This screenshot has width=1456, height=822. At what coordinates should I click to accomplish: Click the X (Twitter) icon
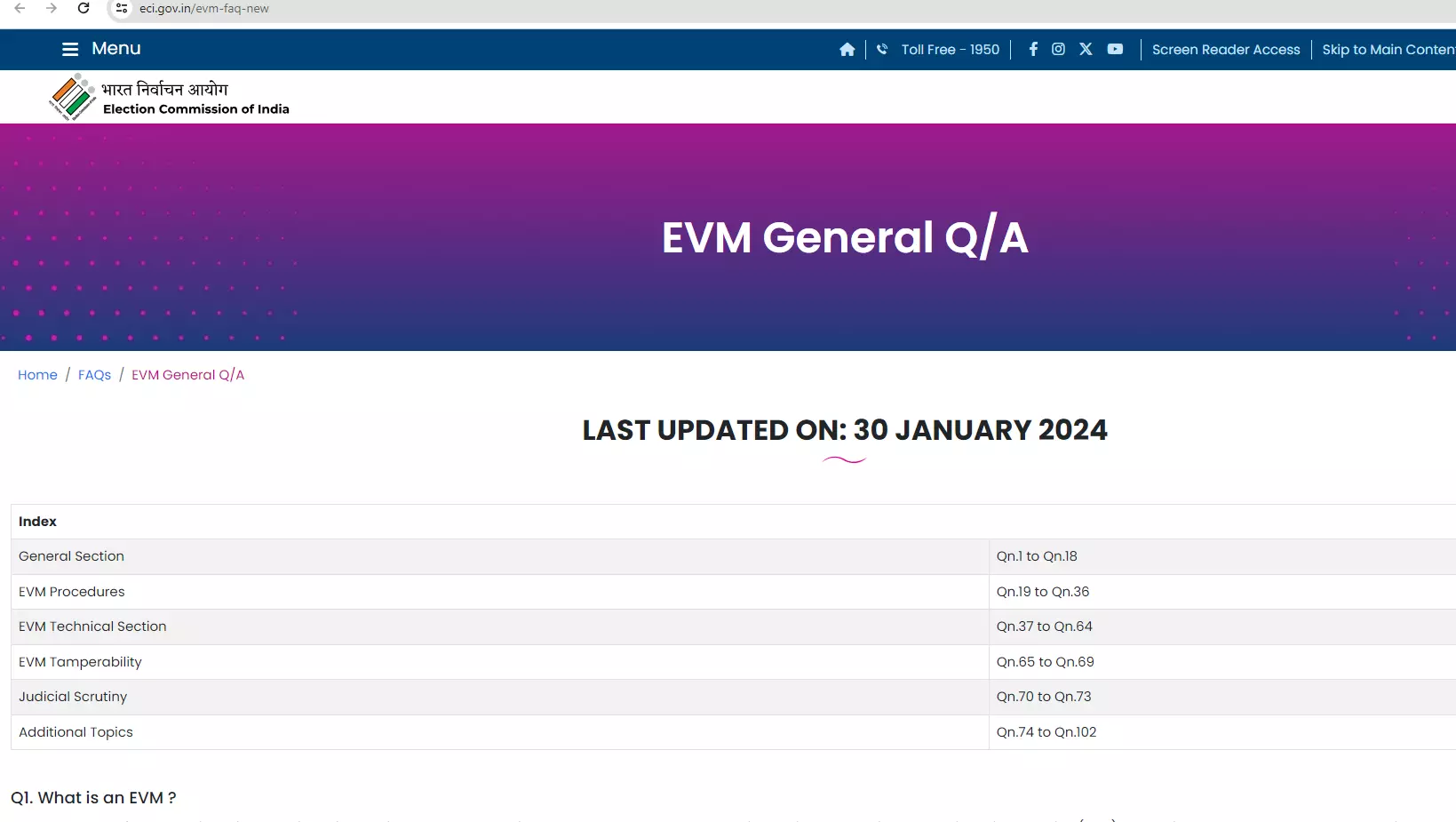1086,49
